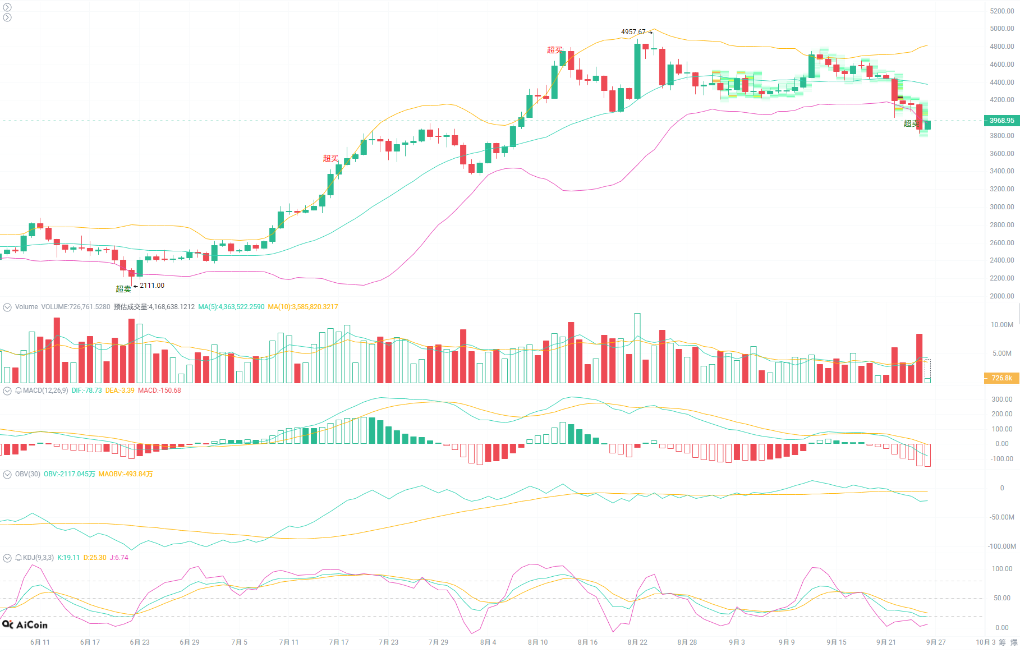Select the Volume indicator name label
1020x650 pixels.
click(27, 307)
